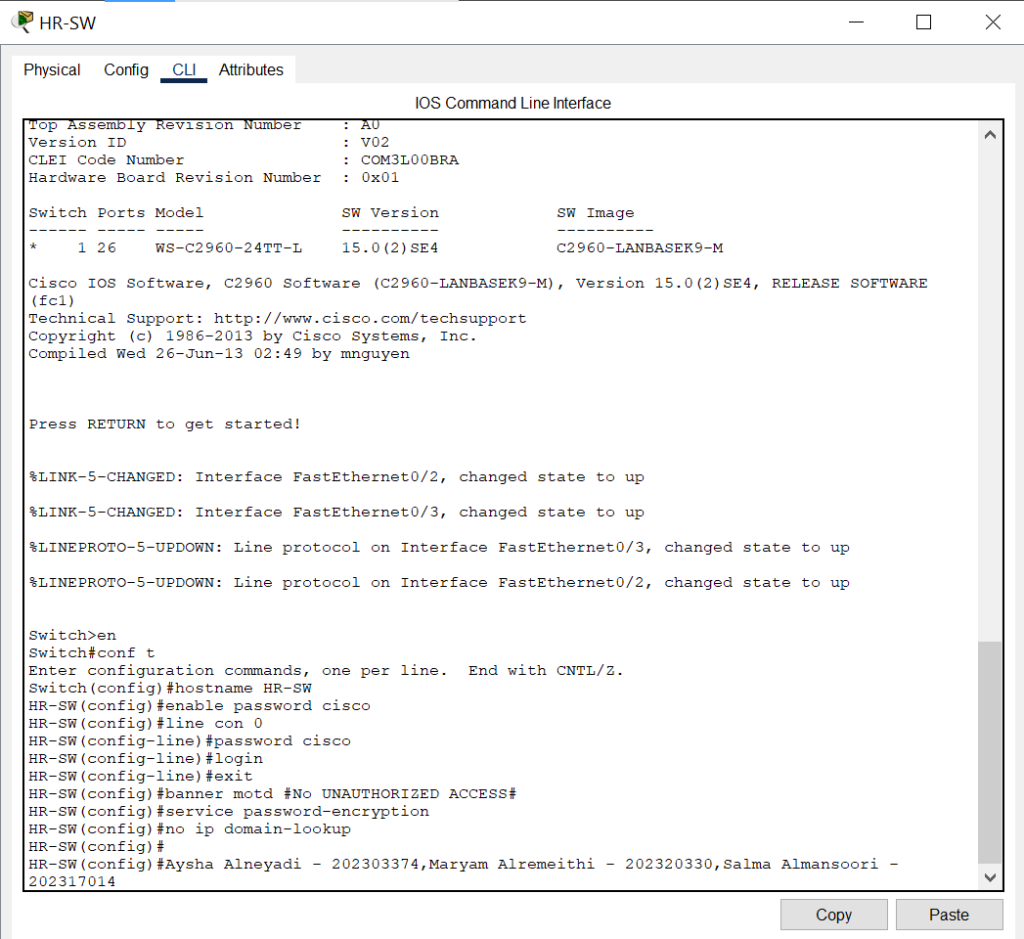Screen dimensions: 1024x939
Task: Click the scrollbar down arrow in CLI
Action: [990, 877]
